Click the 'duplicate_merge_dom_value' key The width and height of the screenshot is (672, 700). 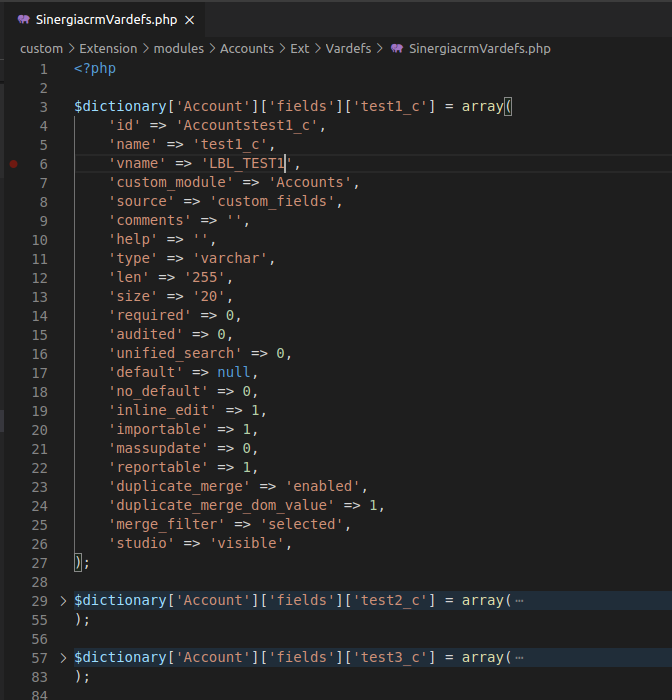221,505
